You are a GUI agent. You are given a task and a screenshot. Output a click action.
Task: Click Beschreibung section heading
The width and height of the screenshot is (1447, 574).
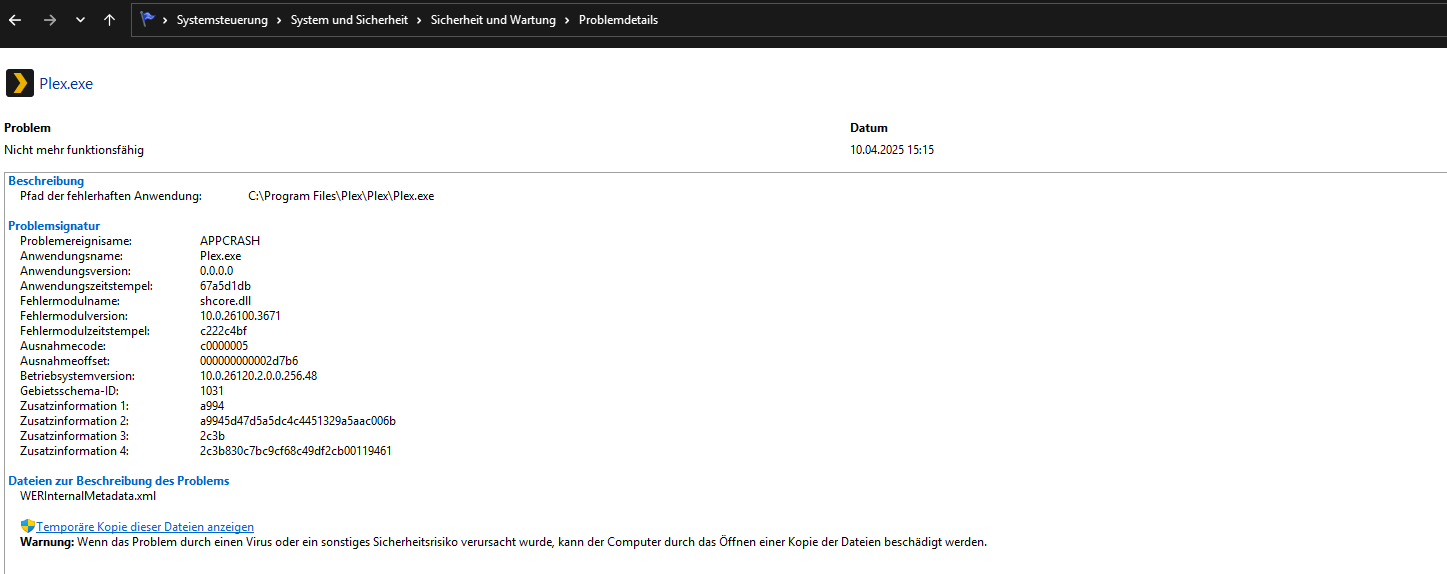[x=46, y=181]
